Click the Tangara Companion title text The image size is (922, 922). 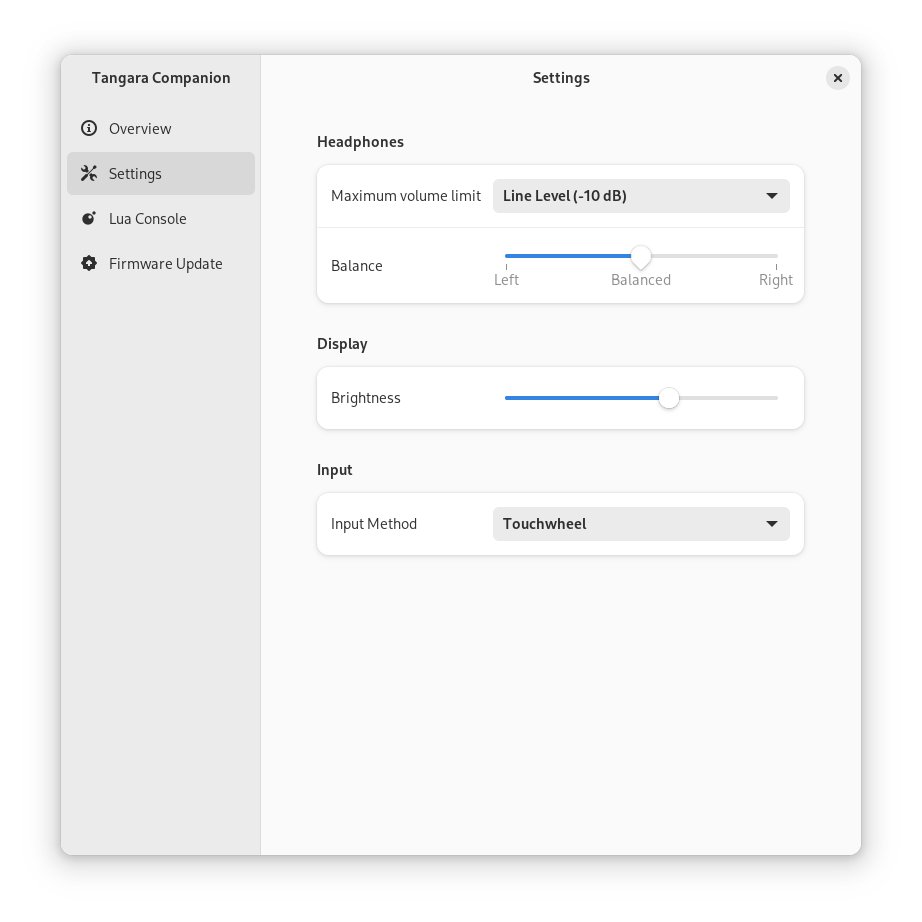click(x=161, y=78)
